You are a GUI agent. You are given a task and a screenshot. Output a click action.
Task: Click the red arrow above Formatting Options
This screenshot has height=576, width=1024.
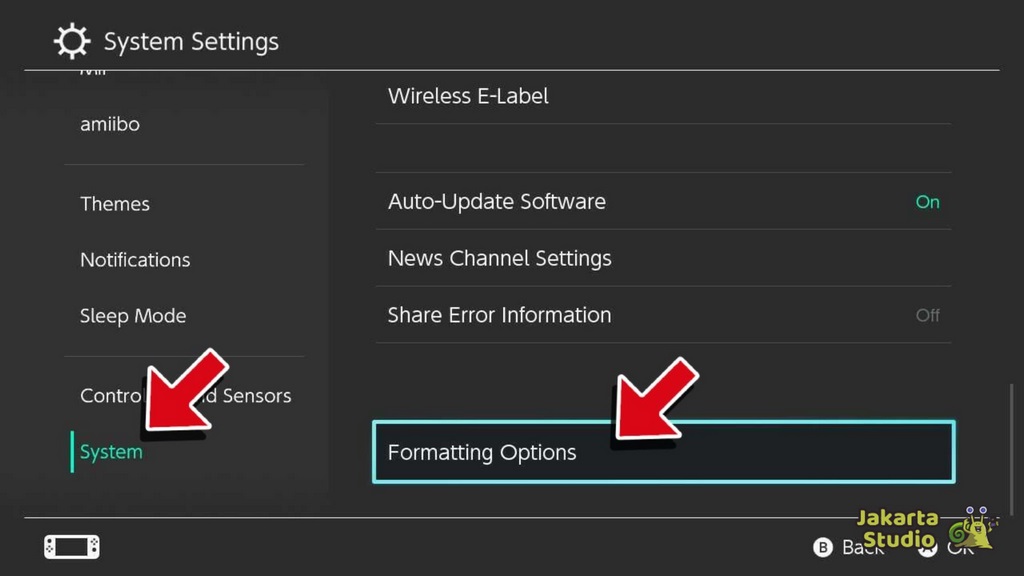654,400
